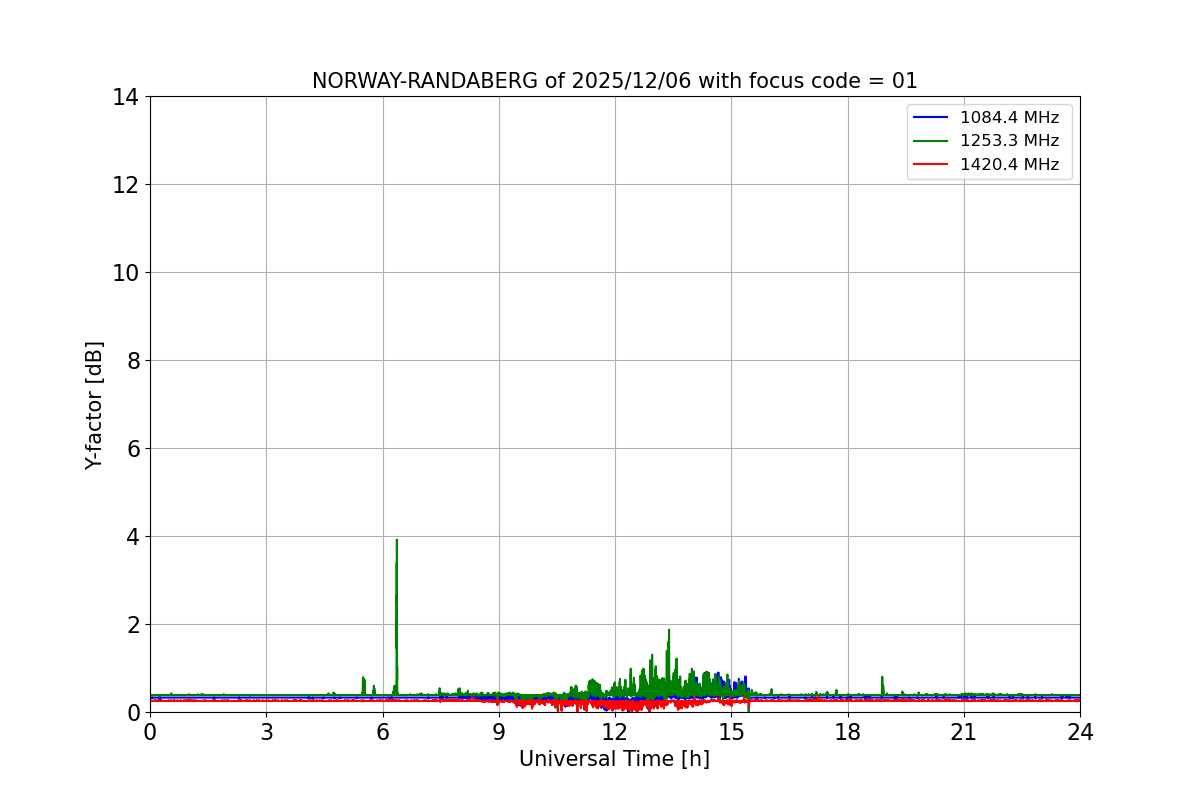Click the blue legend line sample
The width and height of the screenshot is (1200, 800).
931,118
